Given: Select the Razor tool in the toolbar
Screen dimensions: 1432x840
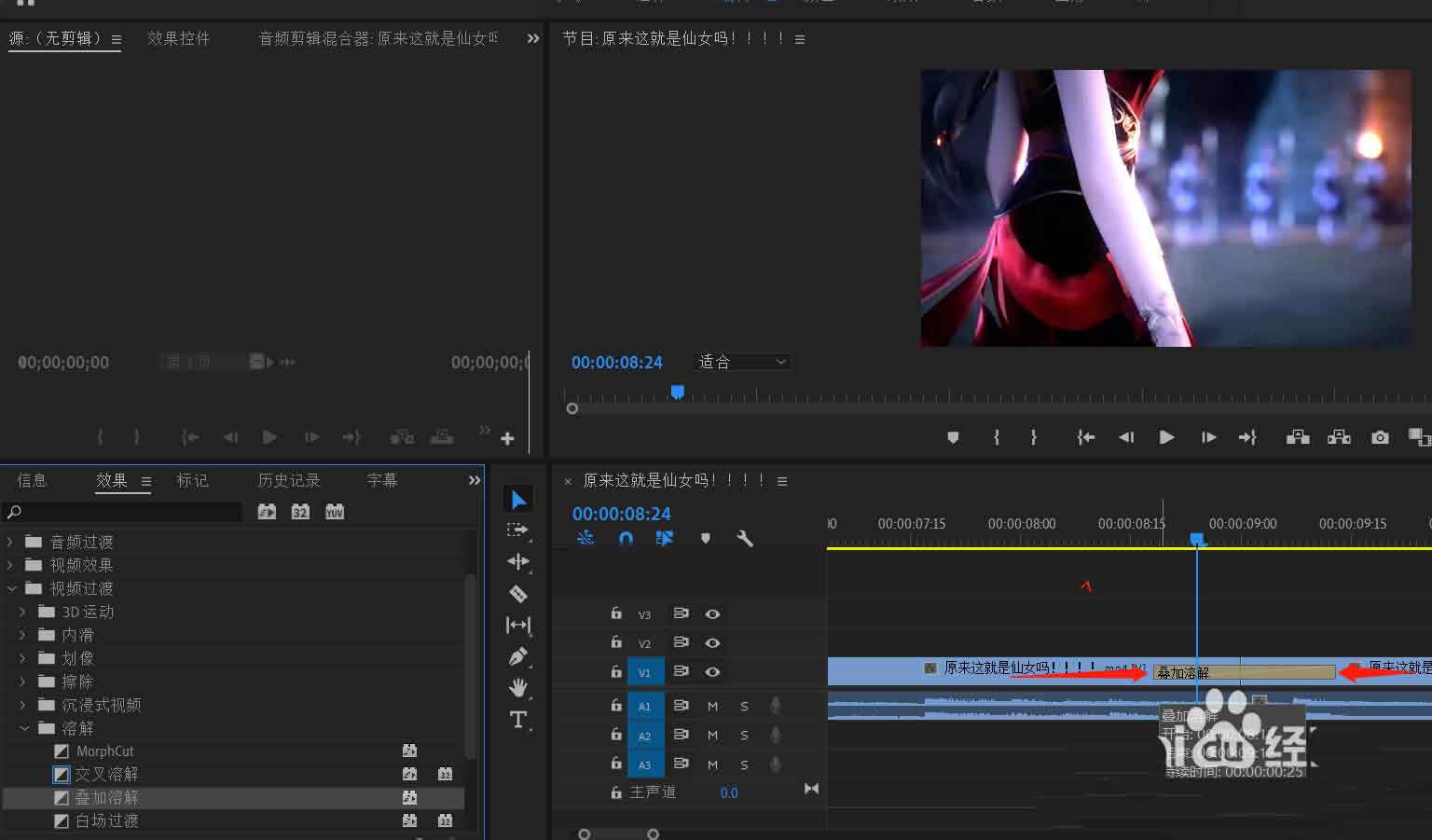Looking at the screenshot, I should (518, 594).
